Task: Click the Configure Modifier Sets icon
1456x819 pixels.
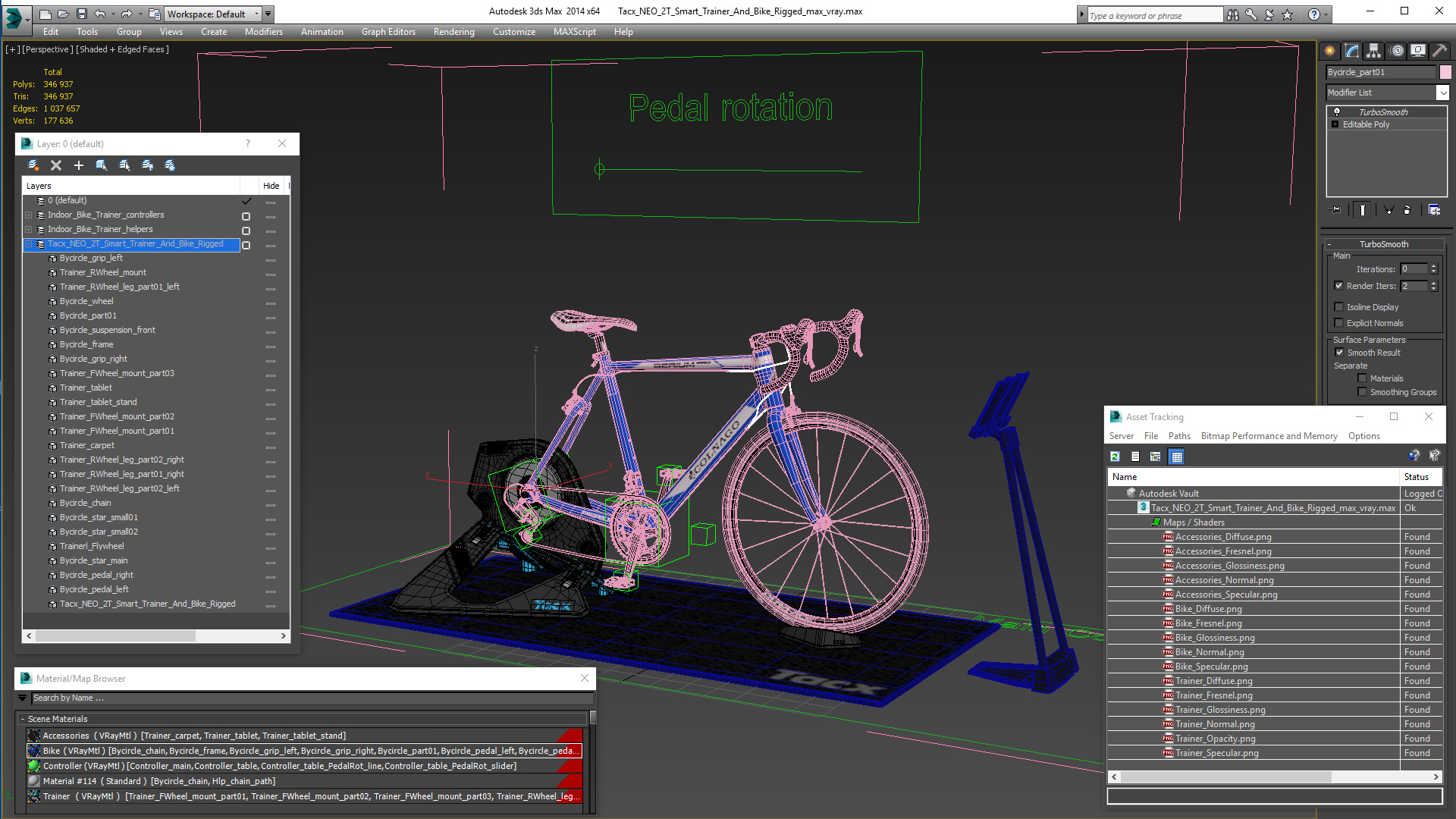Action: pyautogui.click(x=1435, y=210)
